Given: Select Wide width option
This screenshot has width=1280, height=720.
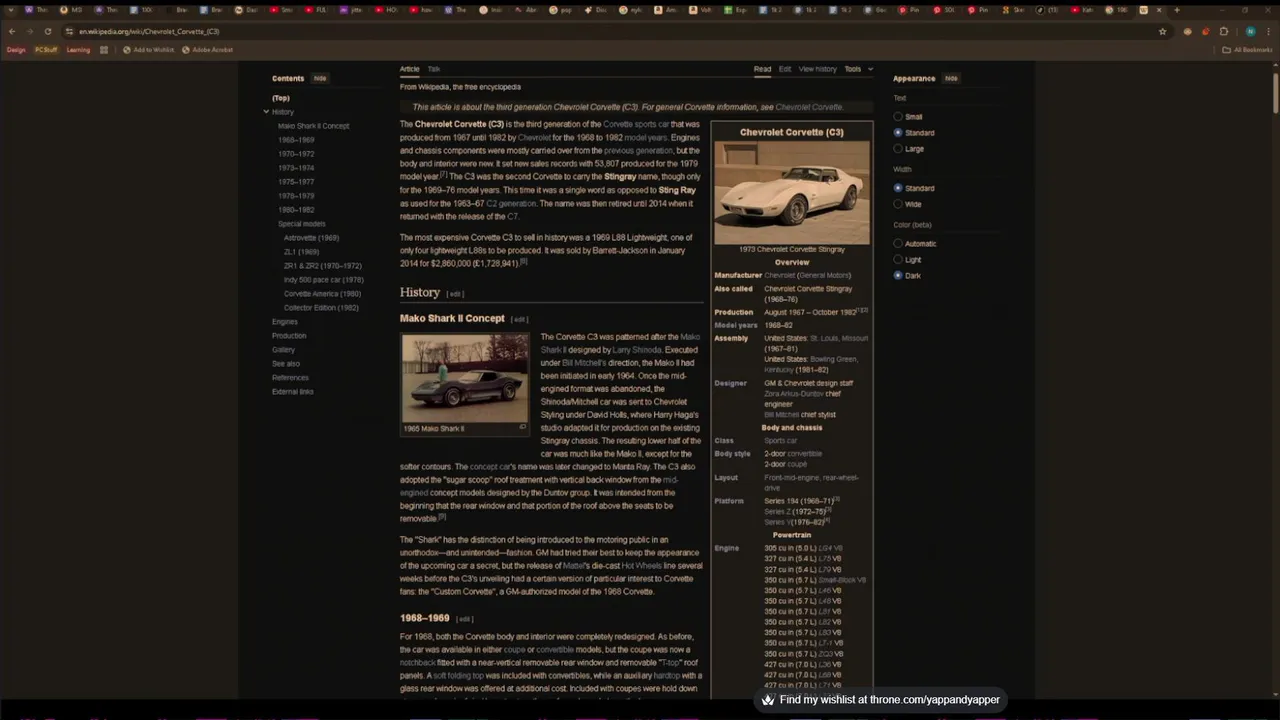Looking at the screenshot, I should point(898,204).
